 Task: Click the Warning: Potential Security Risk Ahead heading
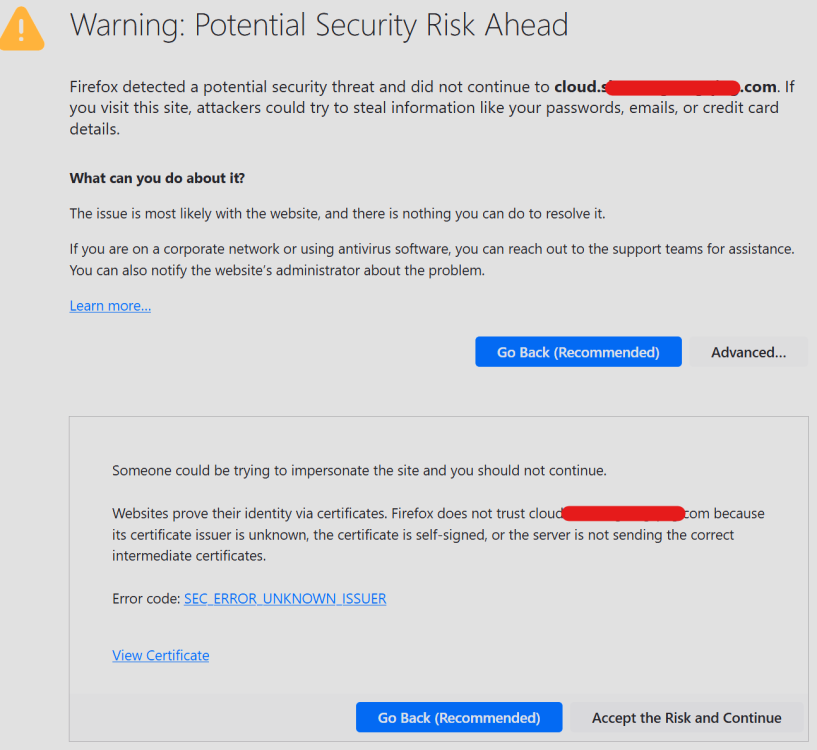tap(319, 25)
